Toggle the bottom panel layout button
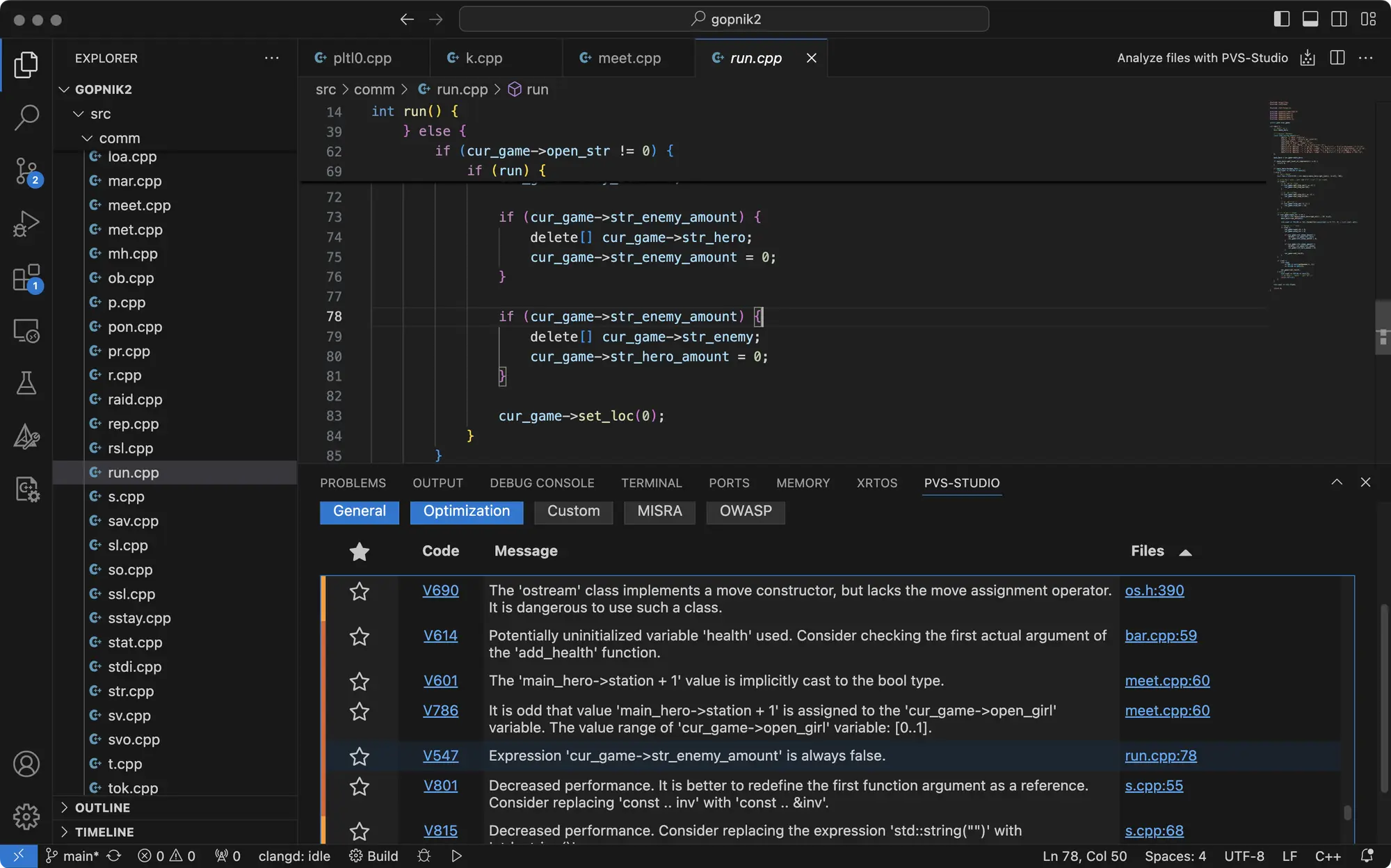This screenshot has height=868, width=1391. 1310,19
